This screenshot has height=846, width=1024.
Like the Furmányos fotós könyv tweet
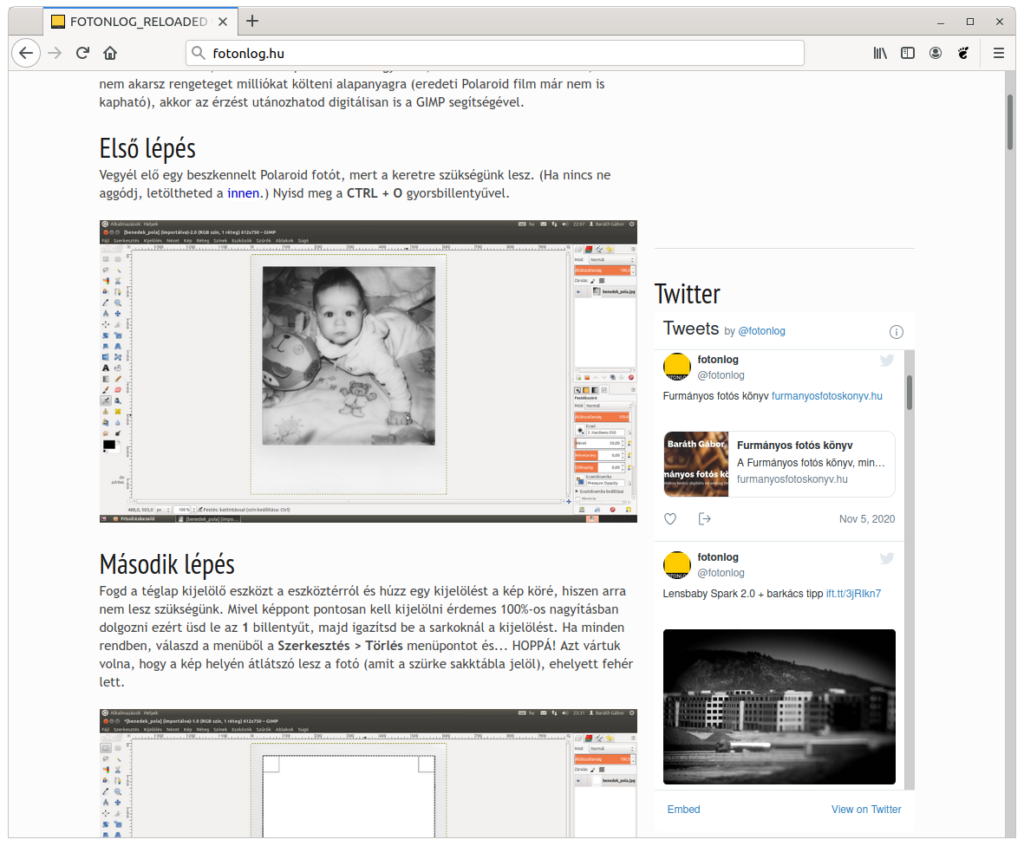pos(670,519)
